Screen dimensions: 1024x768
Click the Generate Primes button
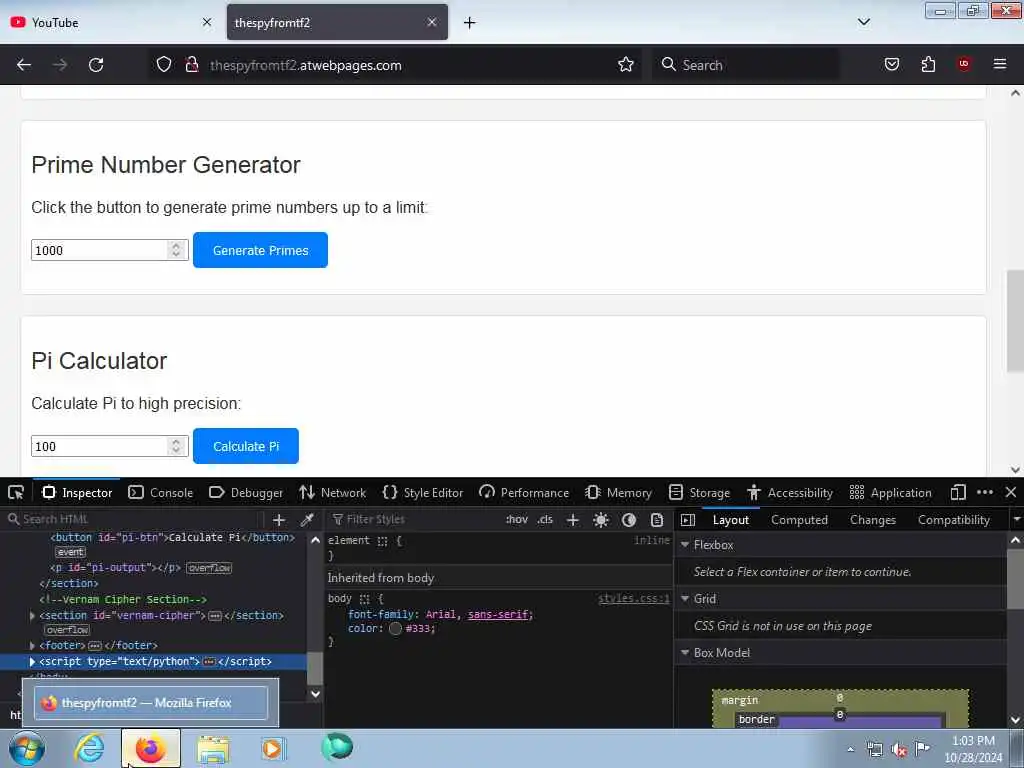(260, 250)
